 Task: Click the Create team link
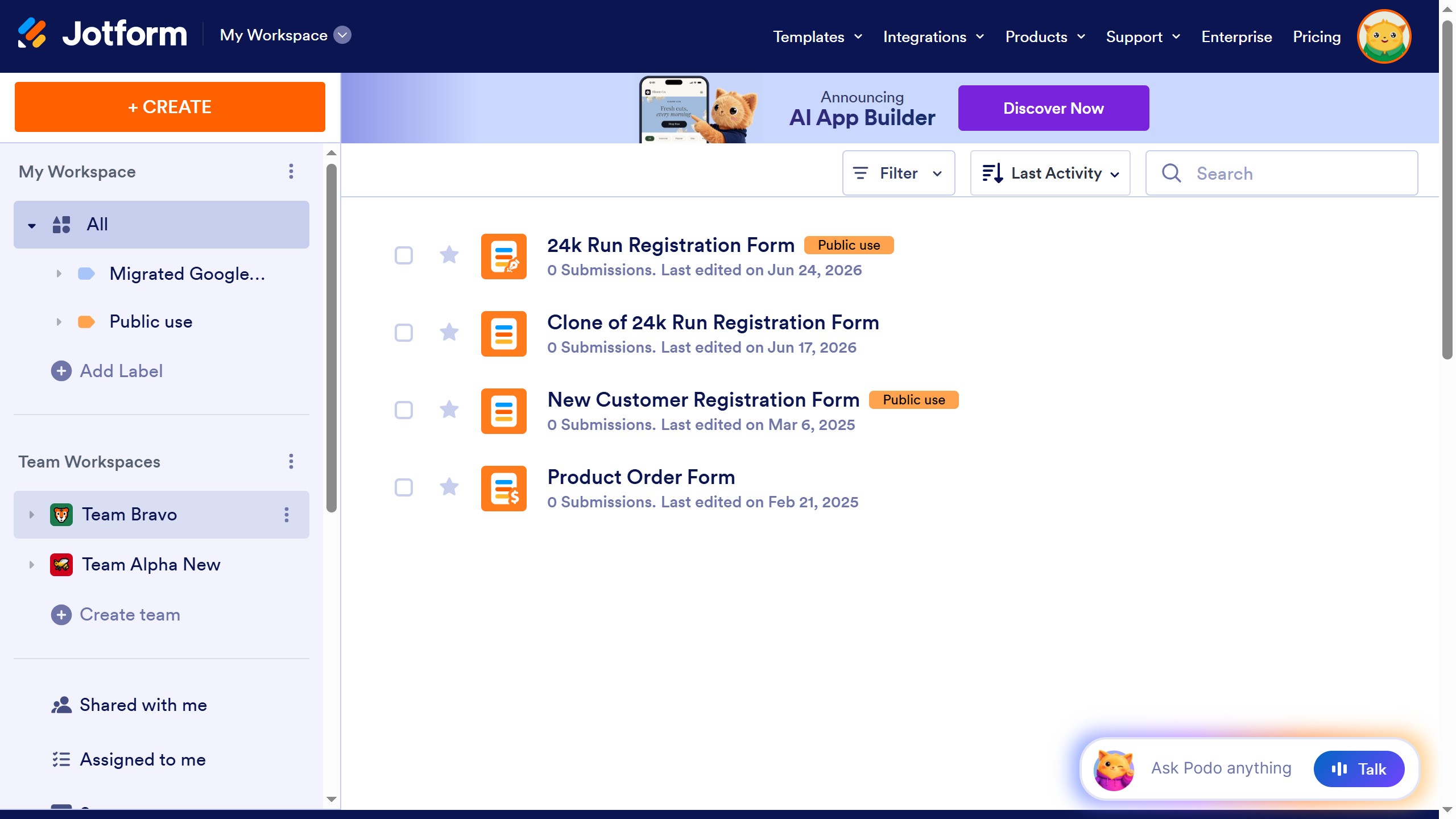point(130,614)
